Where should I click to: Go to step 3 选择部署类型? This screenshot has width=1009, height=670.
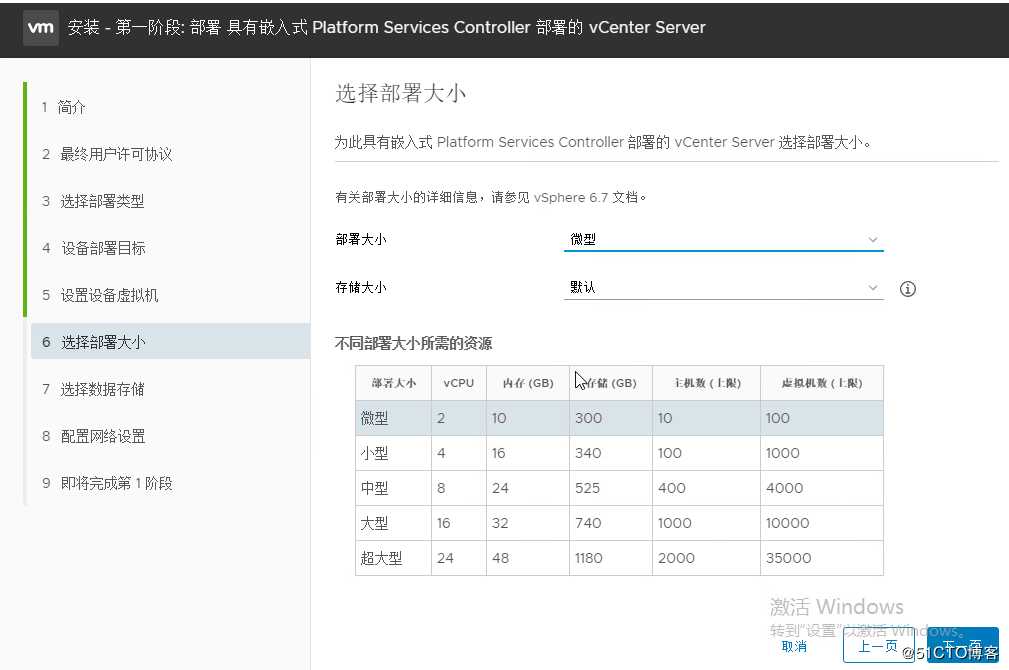click(93, 201)
